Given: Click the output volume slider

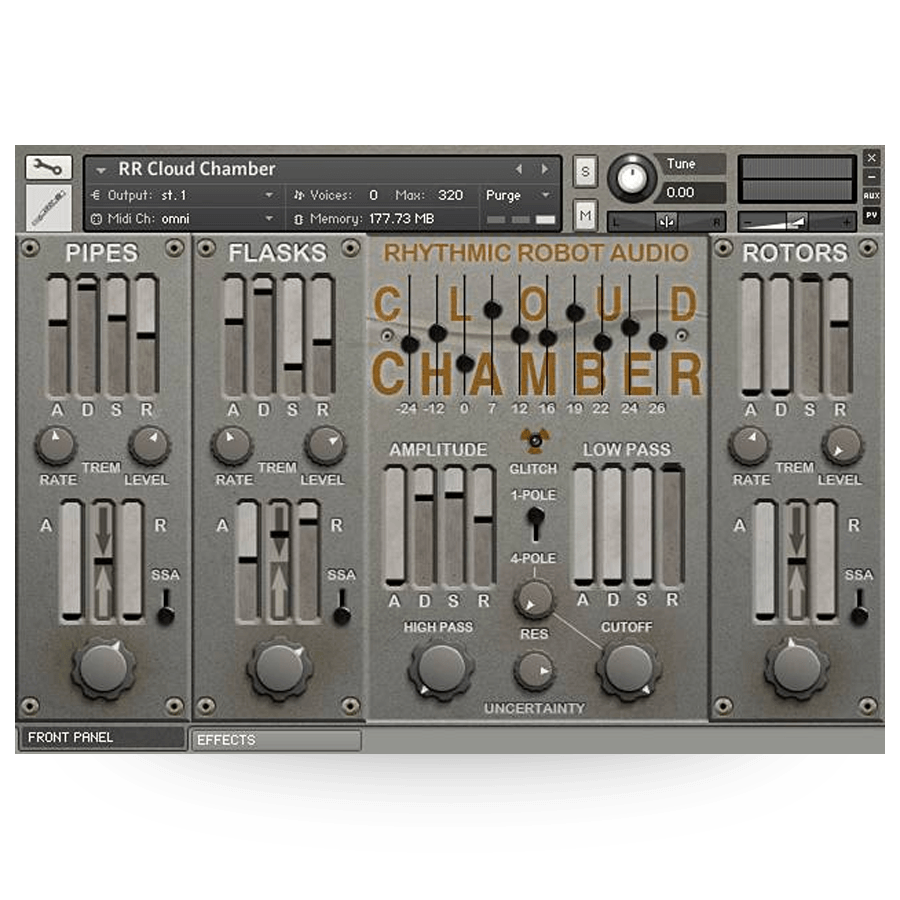Looking at the screenshot, I should (x=797, y=222).
